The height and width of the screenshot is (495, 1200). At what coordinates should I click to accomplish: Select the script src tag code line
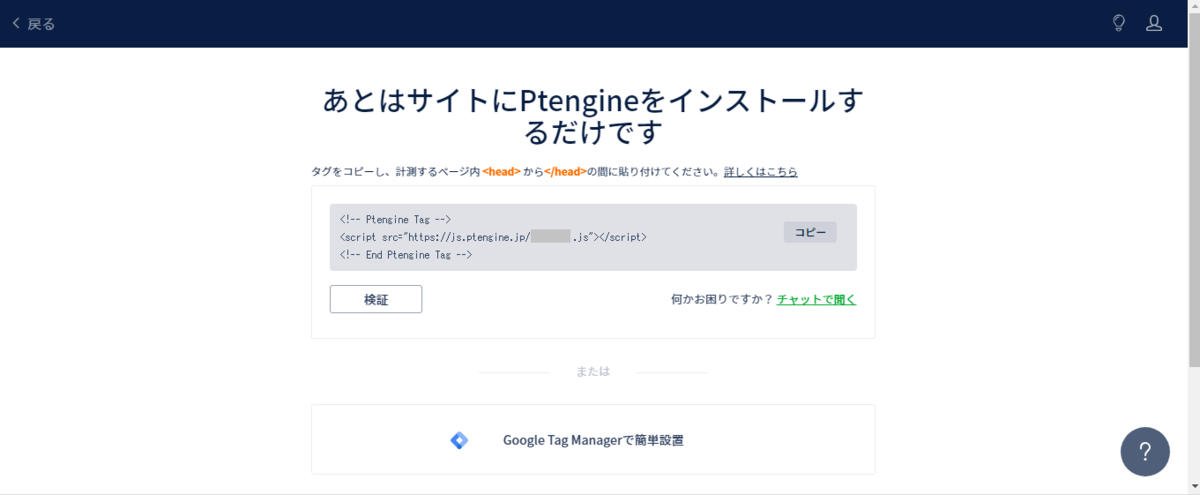point(493,237)
